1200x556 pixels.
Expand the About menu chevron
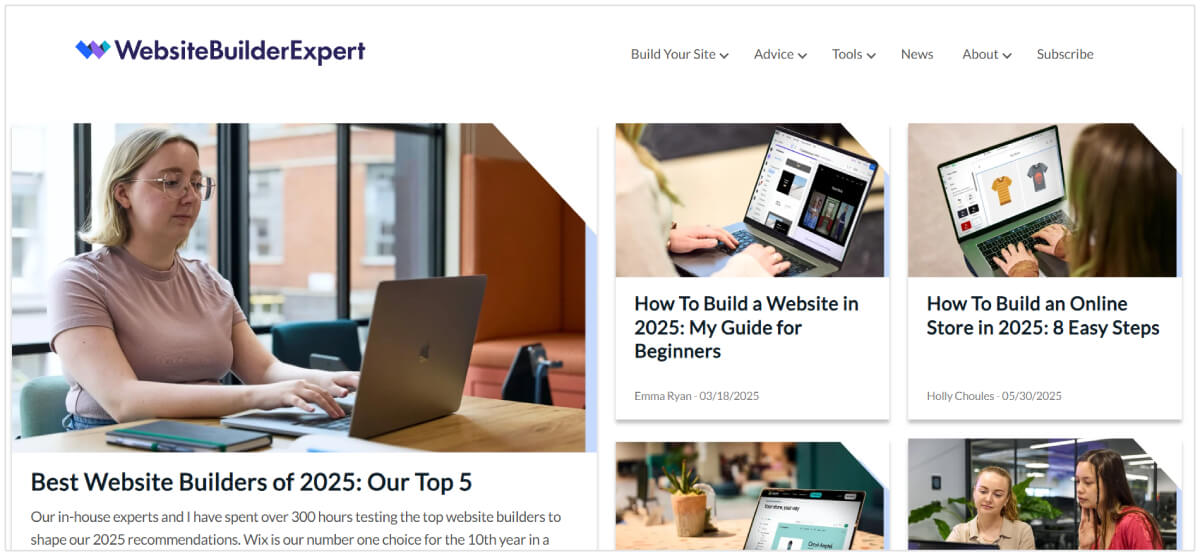(x=1007, y=55)
